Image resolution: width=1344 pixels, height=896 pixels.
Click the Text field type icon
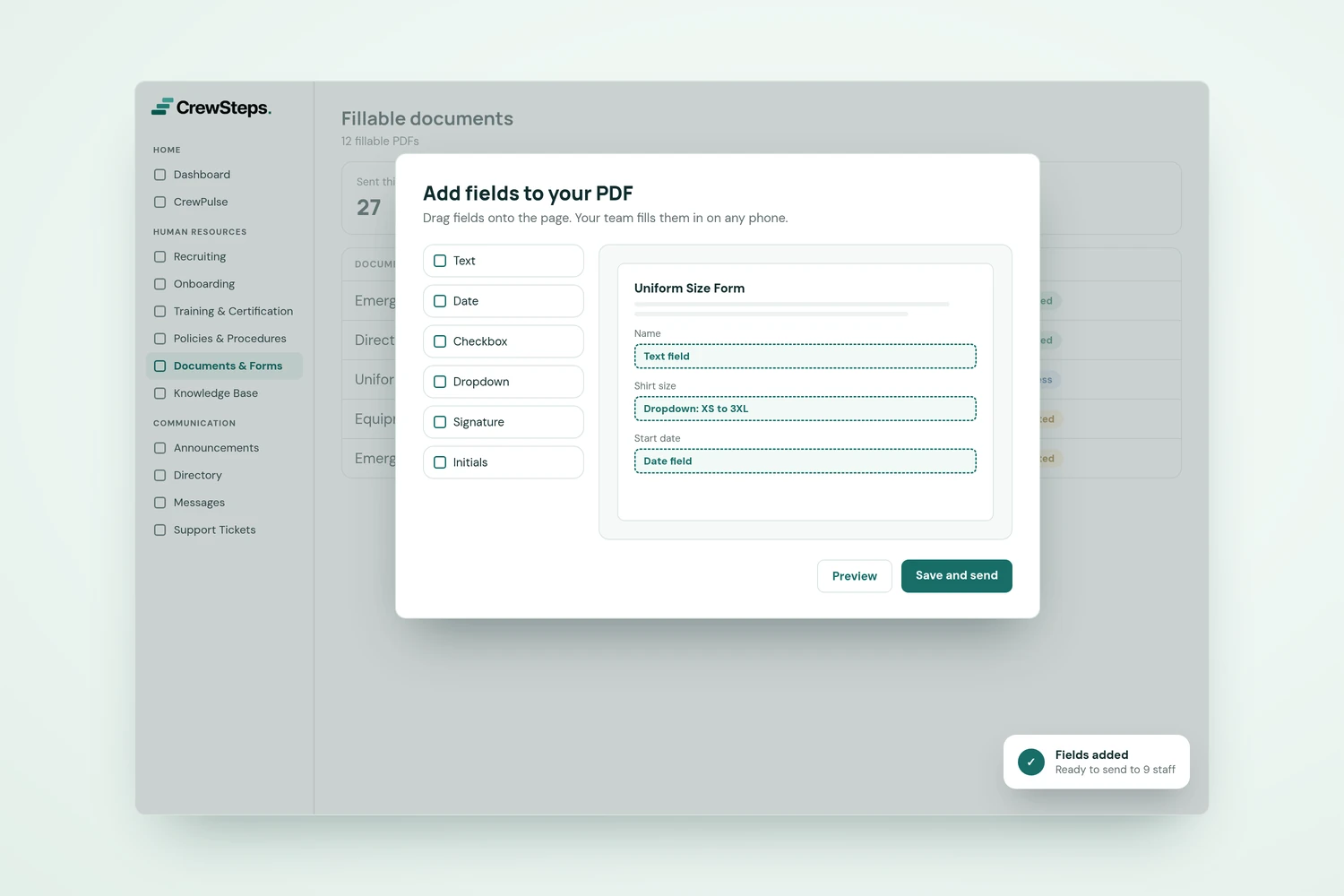(x=440, y=261)
